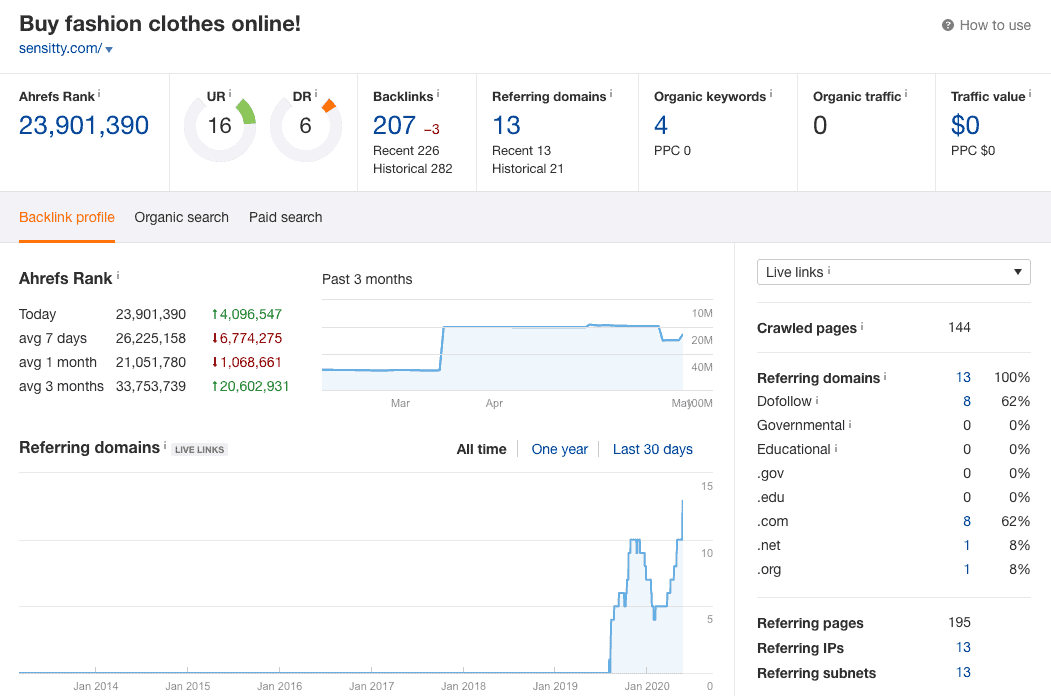Click info icon next to Organic keywords
This screenshot has height=696, width=1051.
point(771,94)
